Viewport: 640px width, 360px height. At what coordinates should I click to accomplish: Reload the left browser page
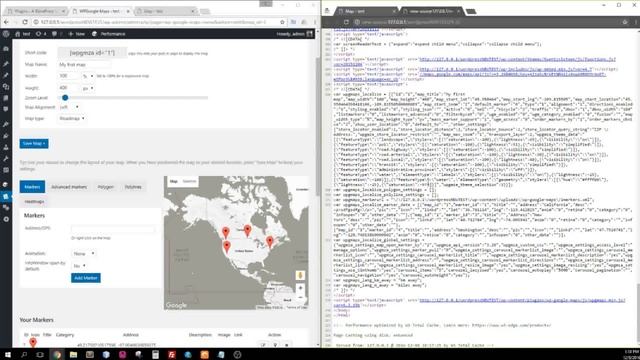(x=24, y=22)
